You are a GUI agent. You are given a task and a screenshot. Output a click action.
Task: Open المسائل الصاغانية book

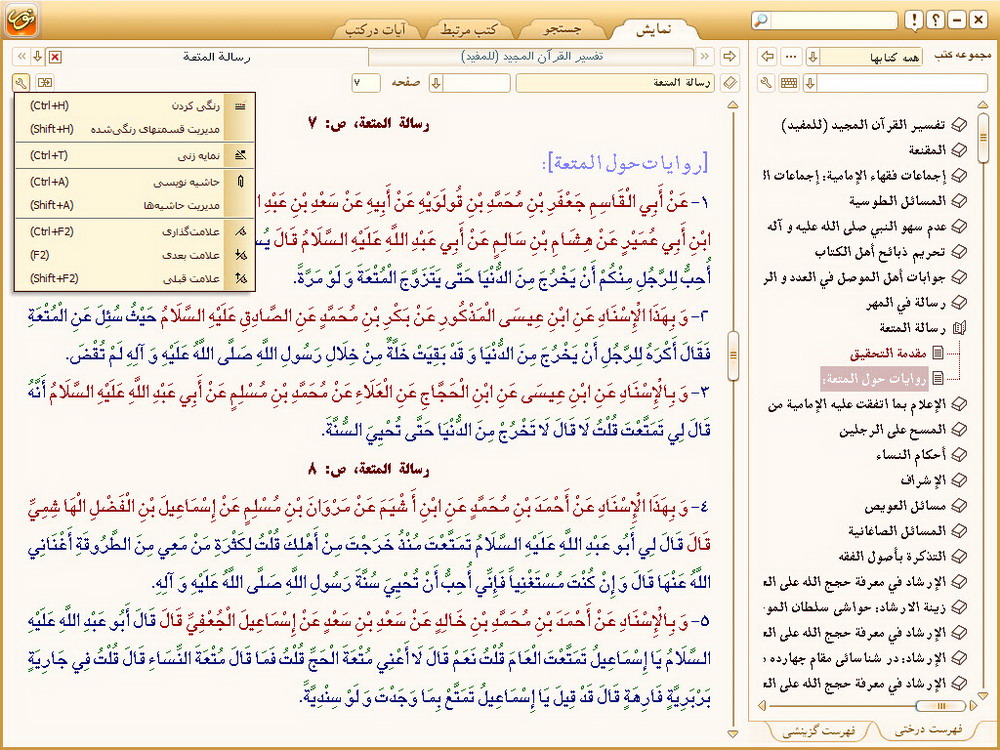click(x=897, y=531)
